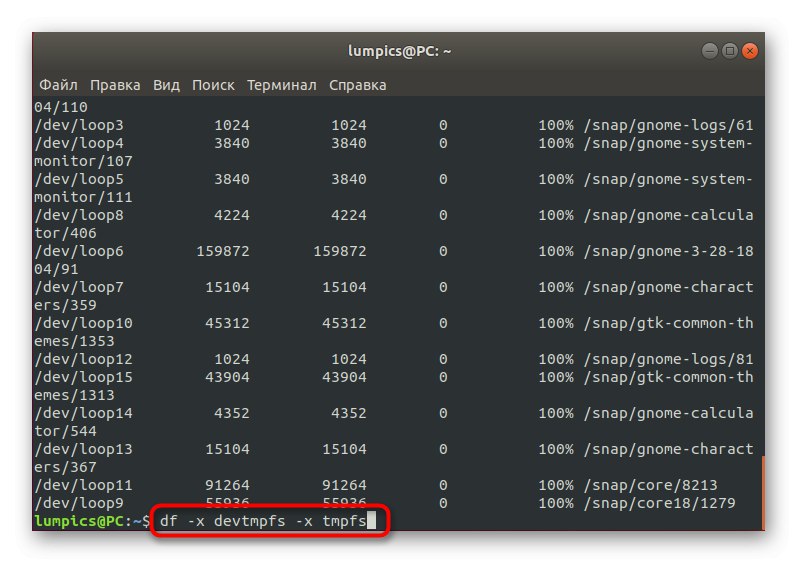The image size is (797, 563).
Task: Click the terminal vertical scrollbar thumb
Action: point(762,493)
